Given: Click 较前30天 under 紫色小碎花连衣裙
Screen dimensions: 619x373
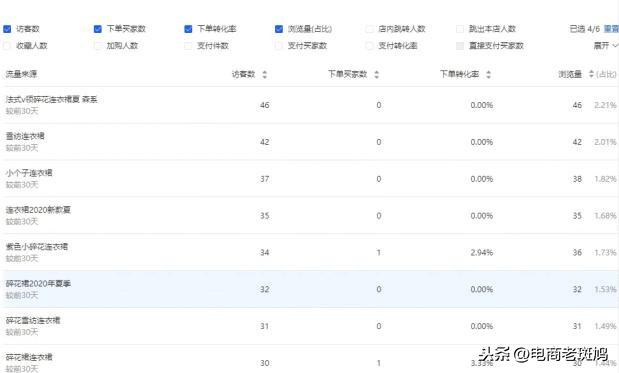Looking at the screenshot, I should pyautogui.click(x=22, y=259).
